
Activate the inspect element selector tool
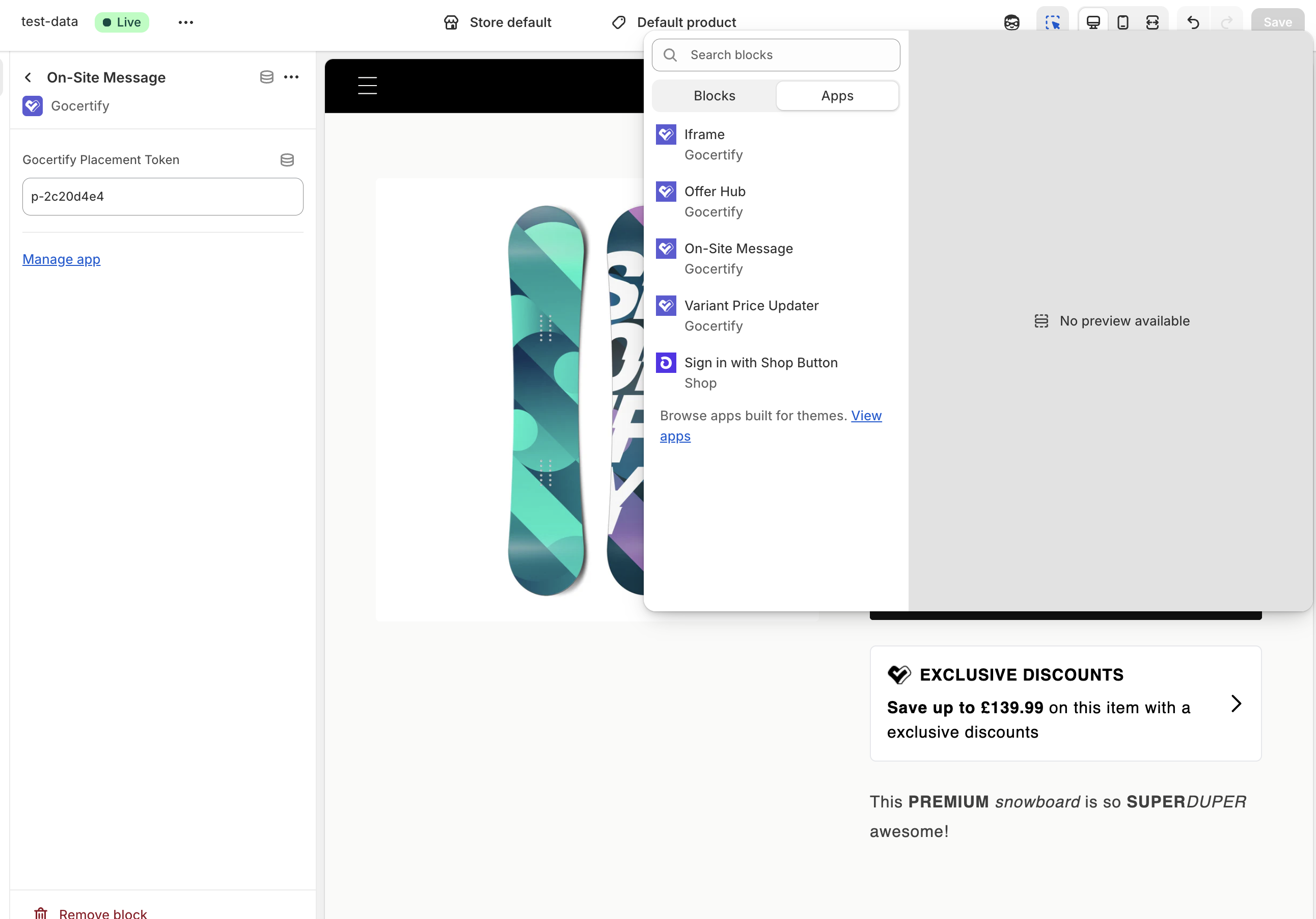(1052, 22)
